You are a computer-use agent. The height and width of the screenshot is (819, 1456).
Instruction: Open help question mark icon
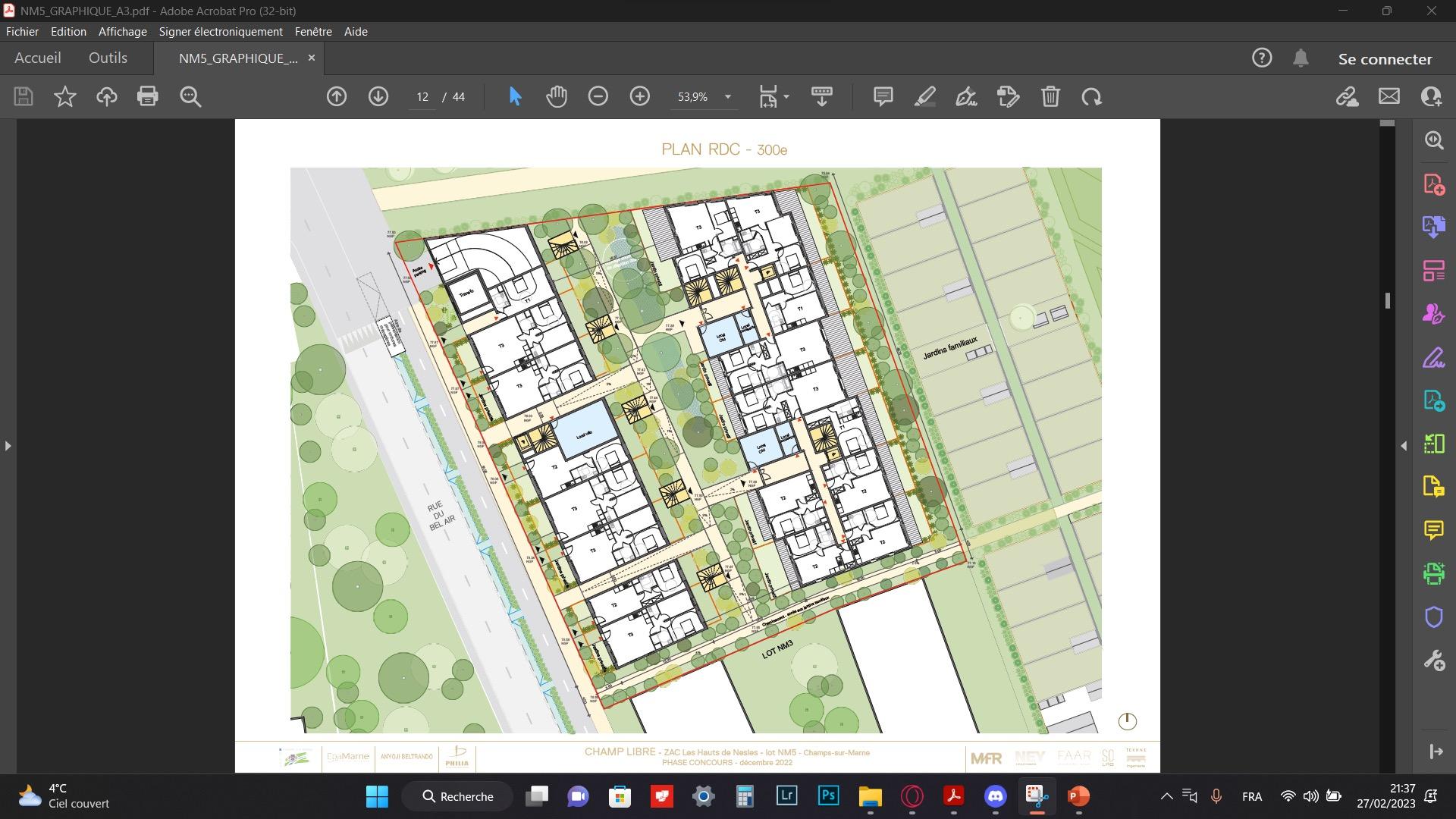pos(1262,58)
